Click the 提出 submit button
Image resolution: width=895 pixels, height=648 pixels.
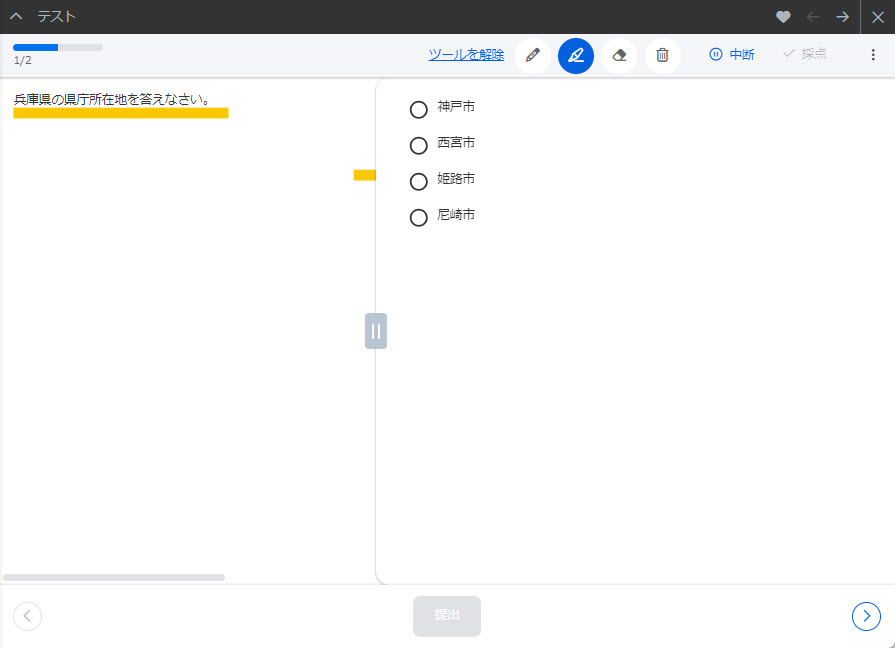tap(447, 616)
